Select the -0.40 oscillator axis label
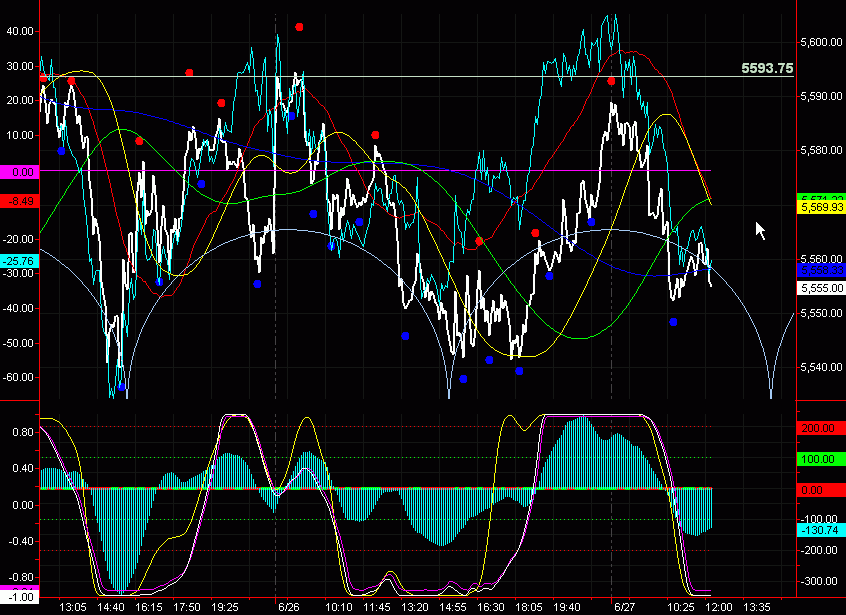The height and width of the screenshot is (615, 846). (x=21, y=541)
